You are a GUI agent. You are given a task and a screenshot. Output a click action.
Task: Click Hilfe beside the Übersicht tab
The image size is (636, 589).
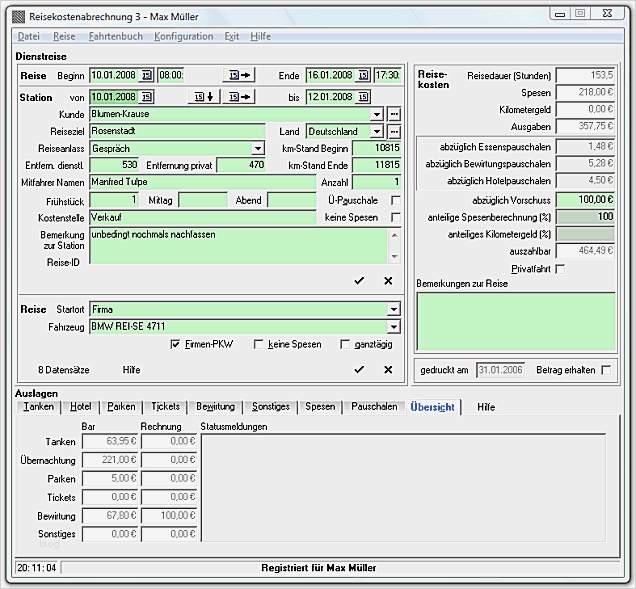click(485, 407)
